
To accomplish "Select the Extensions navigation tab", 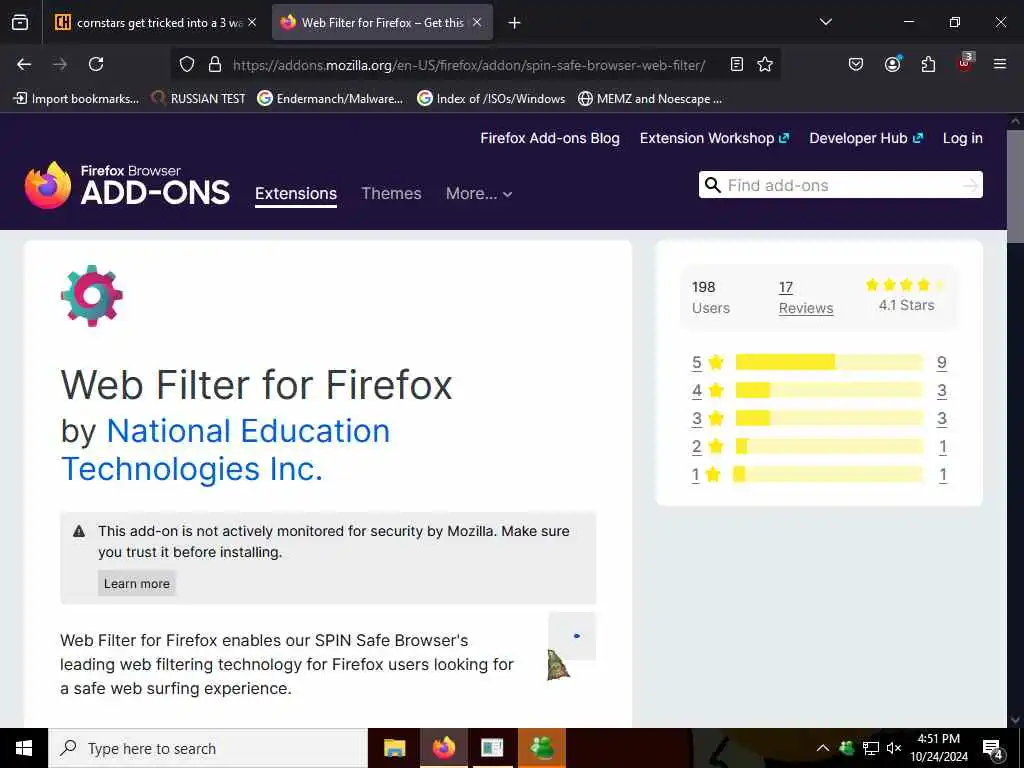I will point(296,194).
